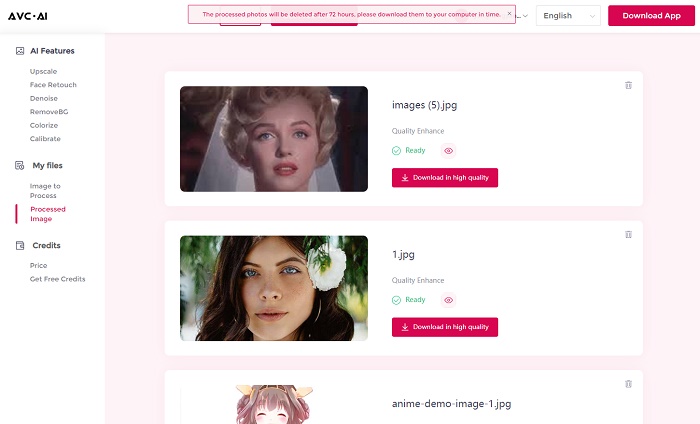Open the images (5).jpg bride thumbnail
The image size is (700, 424).
click(274, 139)
